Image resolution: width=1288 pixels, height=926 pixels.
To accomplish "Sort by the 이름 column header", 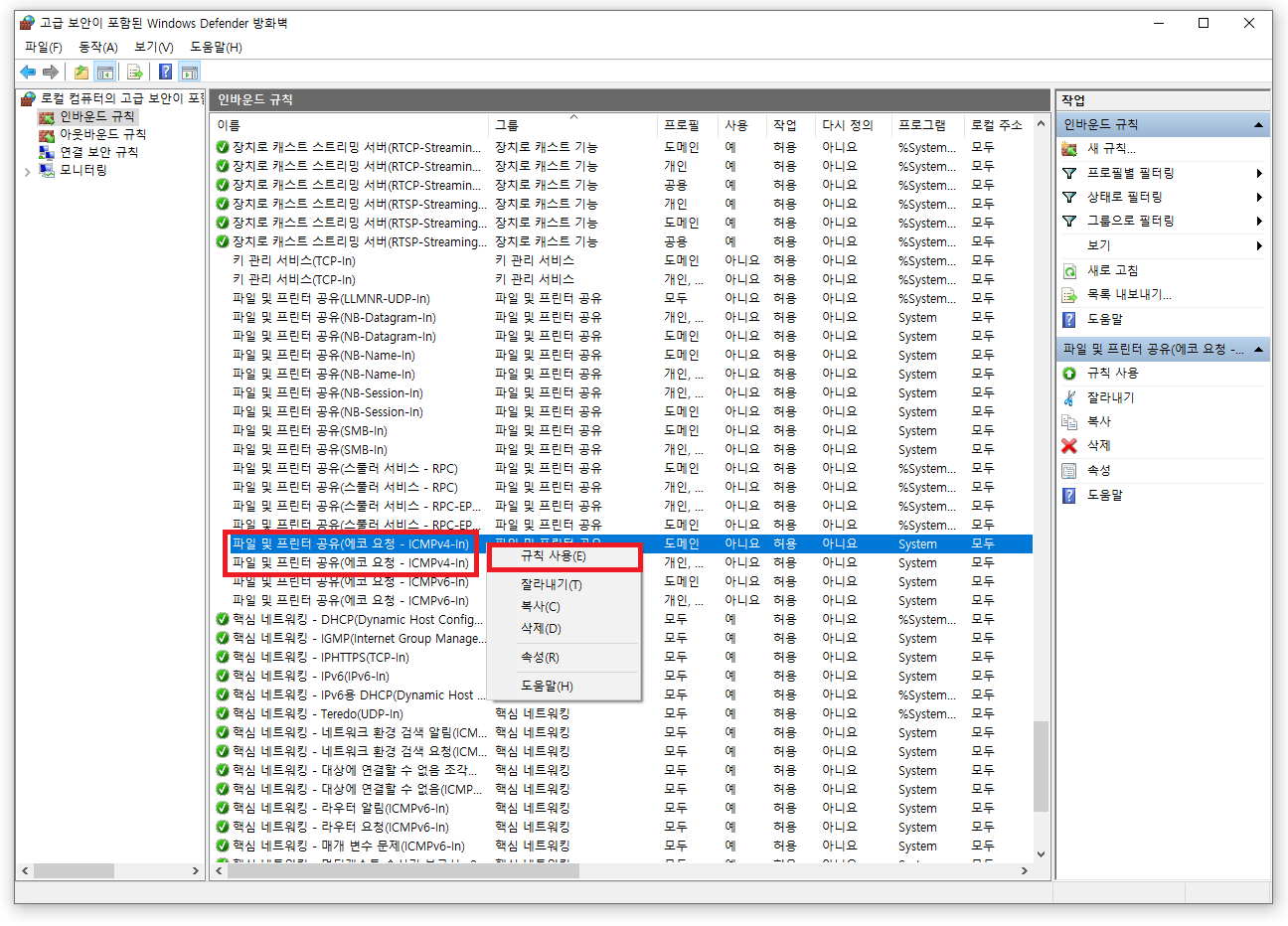I will click(350, 125).
